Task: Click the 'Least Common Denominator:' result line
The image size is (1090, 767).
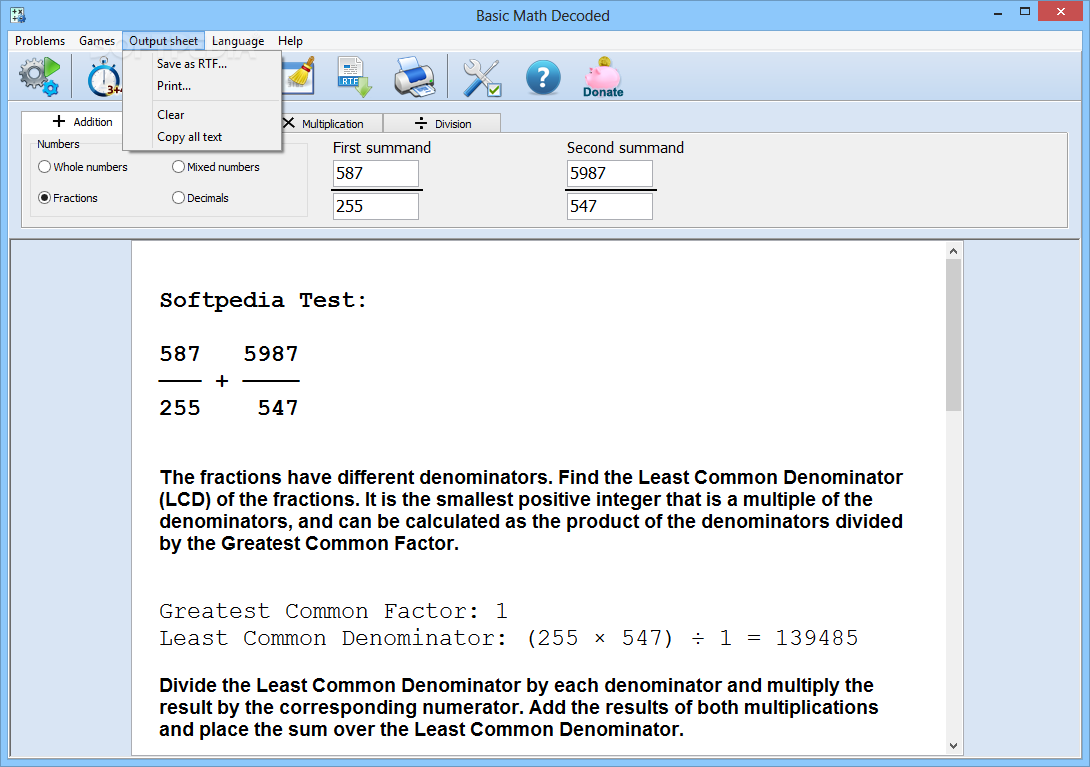Action: coord(509,638)
